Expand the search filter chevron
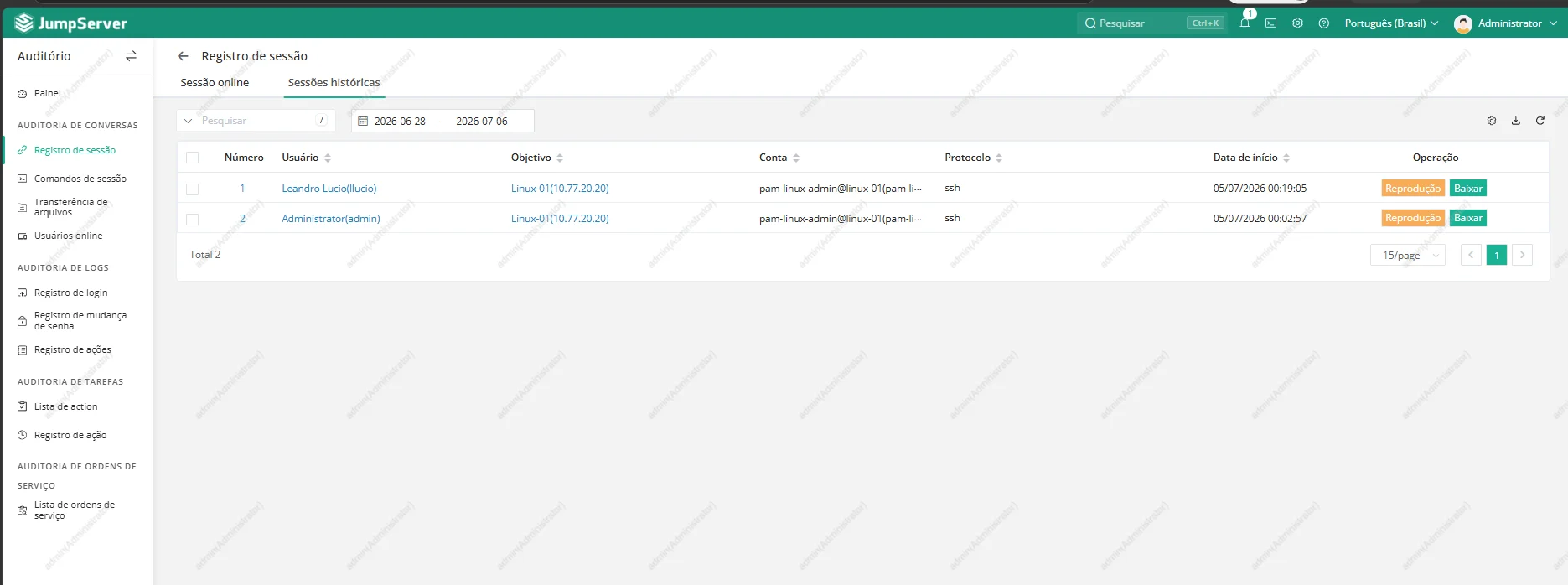The height and width of the screenshot is (585, 1568). coord(189,121)
